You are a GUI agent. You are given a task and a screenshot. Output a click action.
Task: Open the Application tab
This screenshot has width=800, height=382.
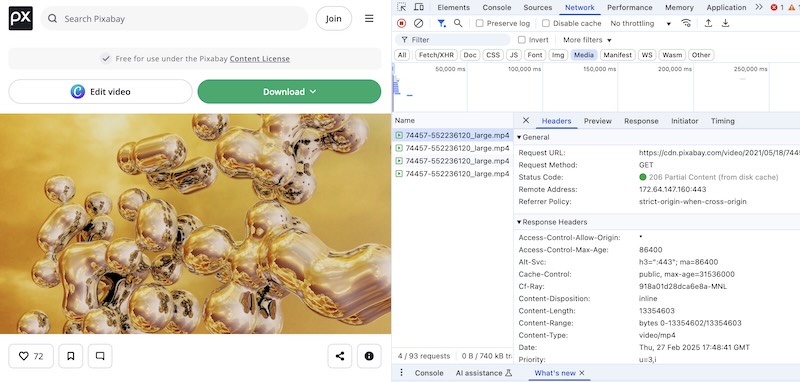click(x=727, y=7)
